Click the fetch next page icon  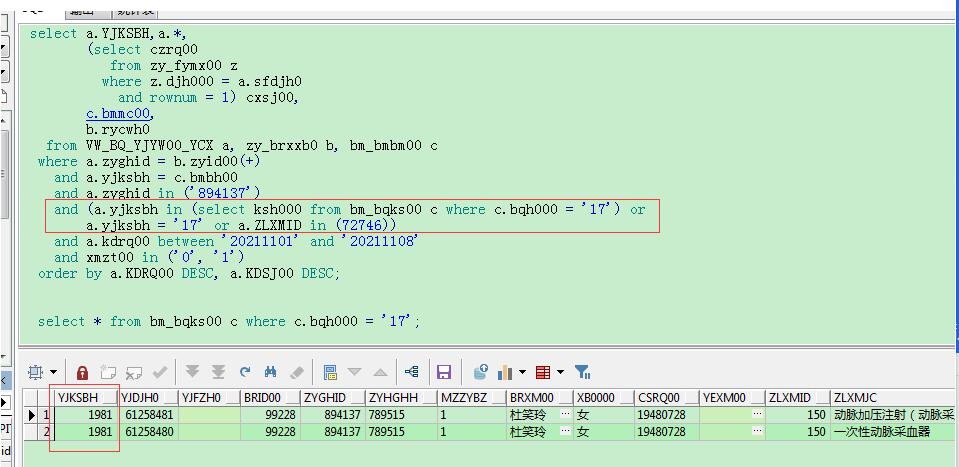click(193, 372)
